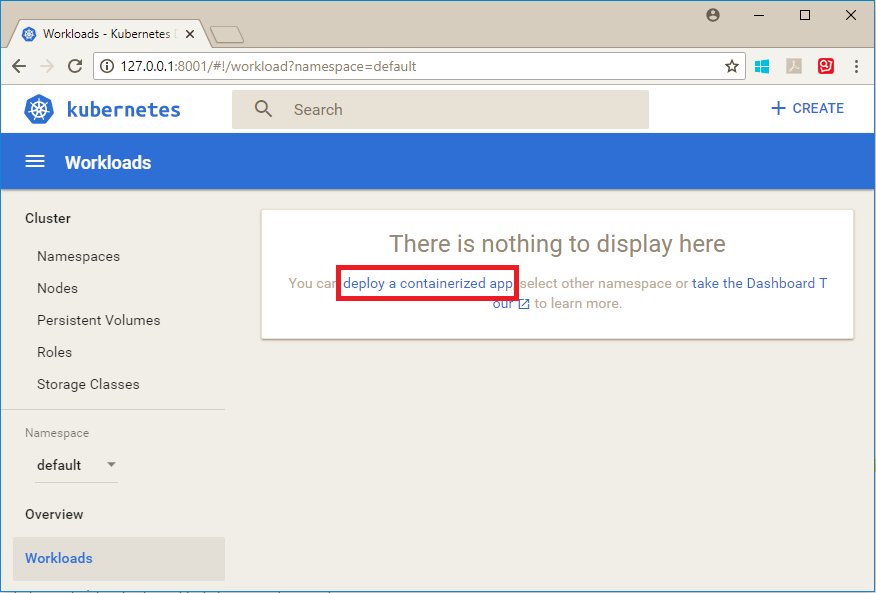The height and width of the screenshot is (593, 876).
Task: Open the Roles page
Action: click(55, 353)
